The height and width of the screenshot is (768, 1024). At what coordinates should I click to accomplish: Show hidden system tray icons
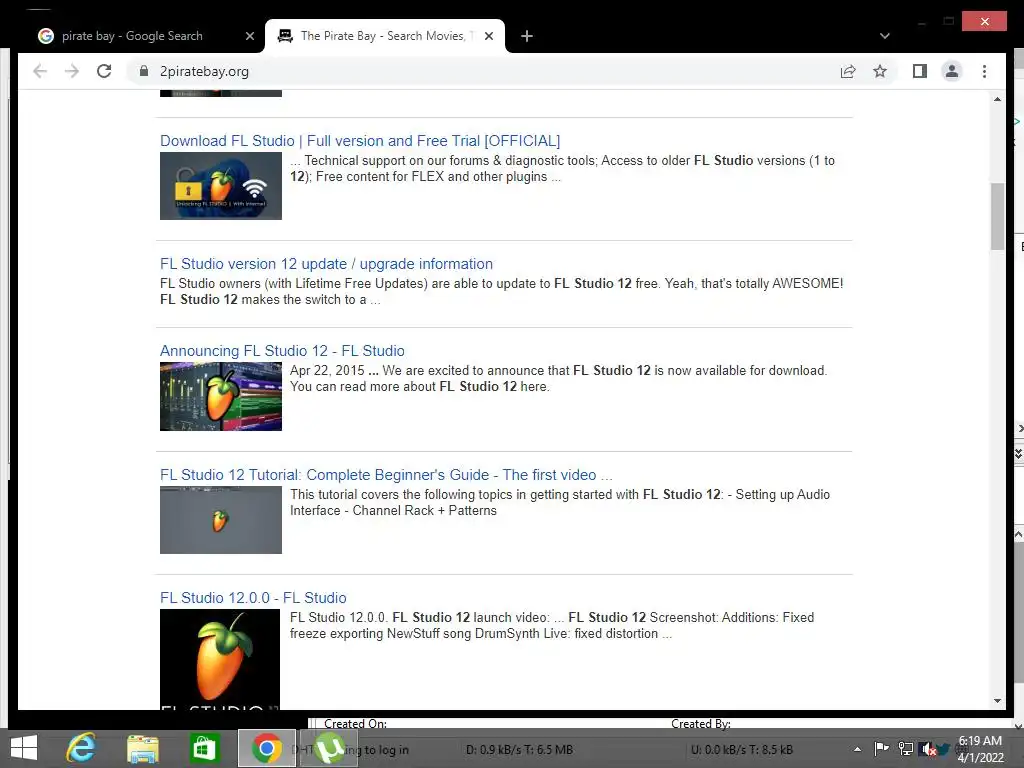(857, 749)
